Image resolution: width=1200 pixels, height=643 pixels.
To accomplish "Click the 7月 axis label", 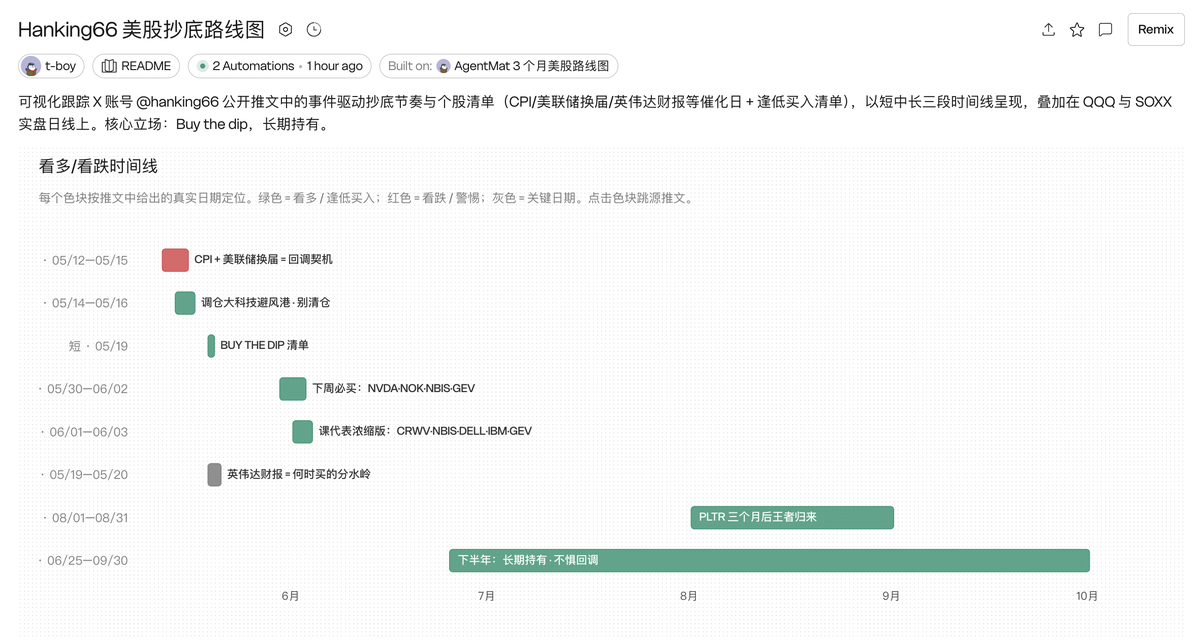I will pos(486,596).
